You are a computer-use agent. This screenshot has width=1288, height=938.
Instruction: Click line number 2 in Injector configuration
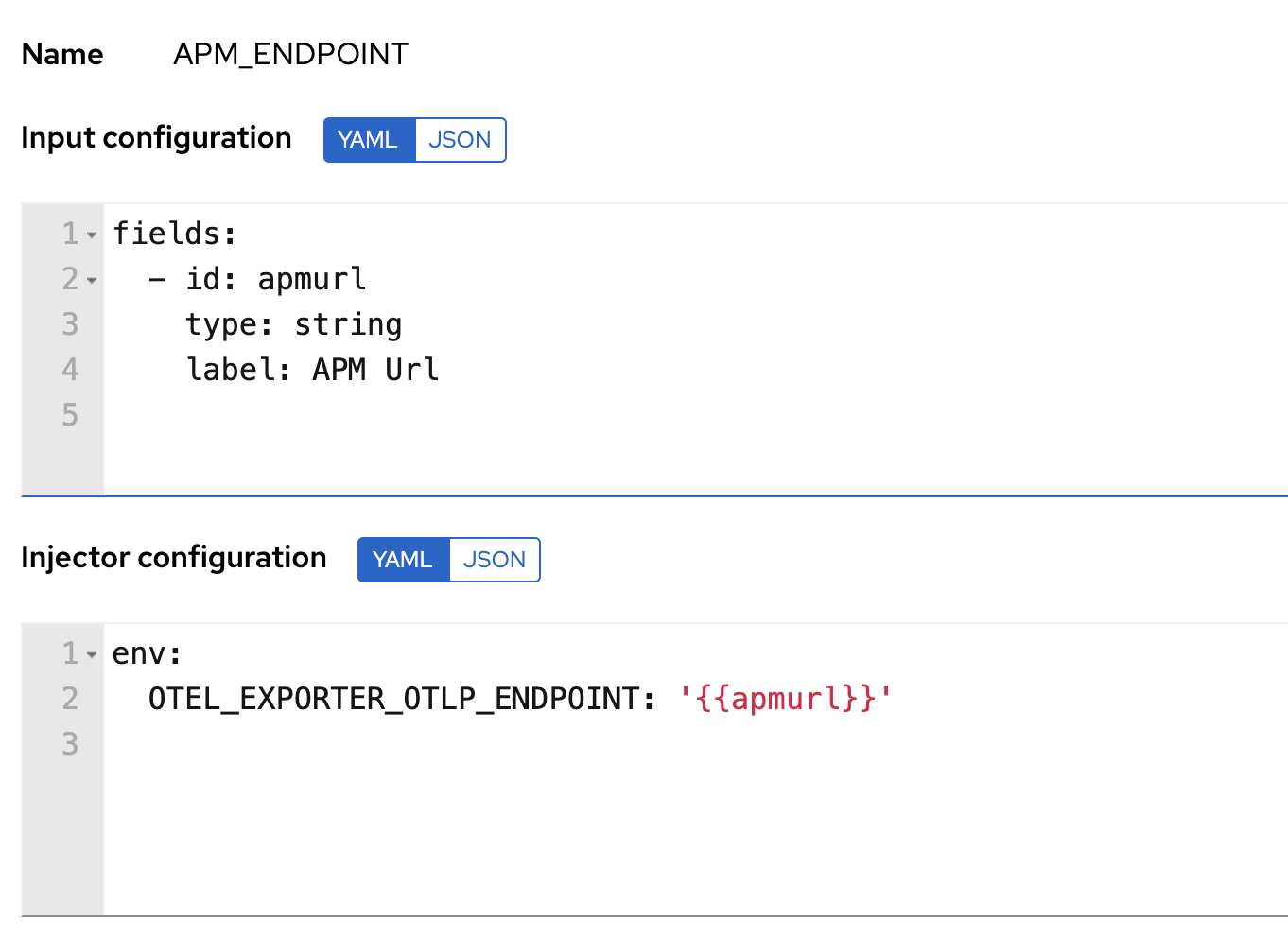(x=69, y=699)
